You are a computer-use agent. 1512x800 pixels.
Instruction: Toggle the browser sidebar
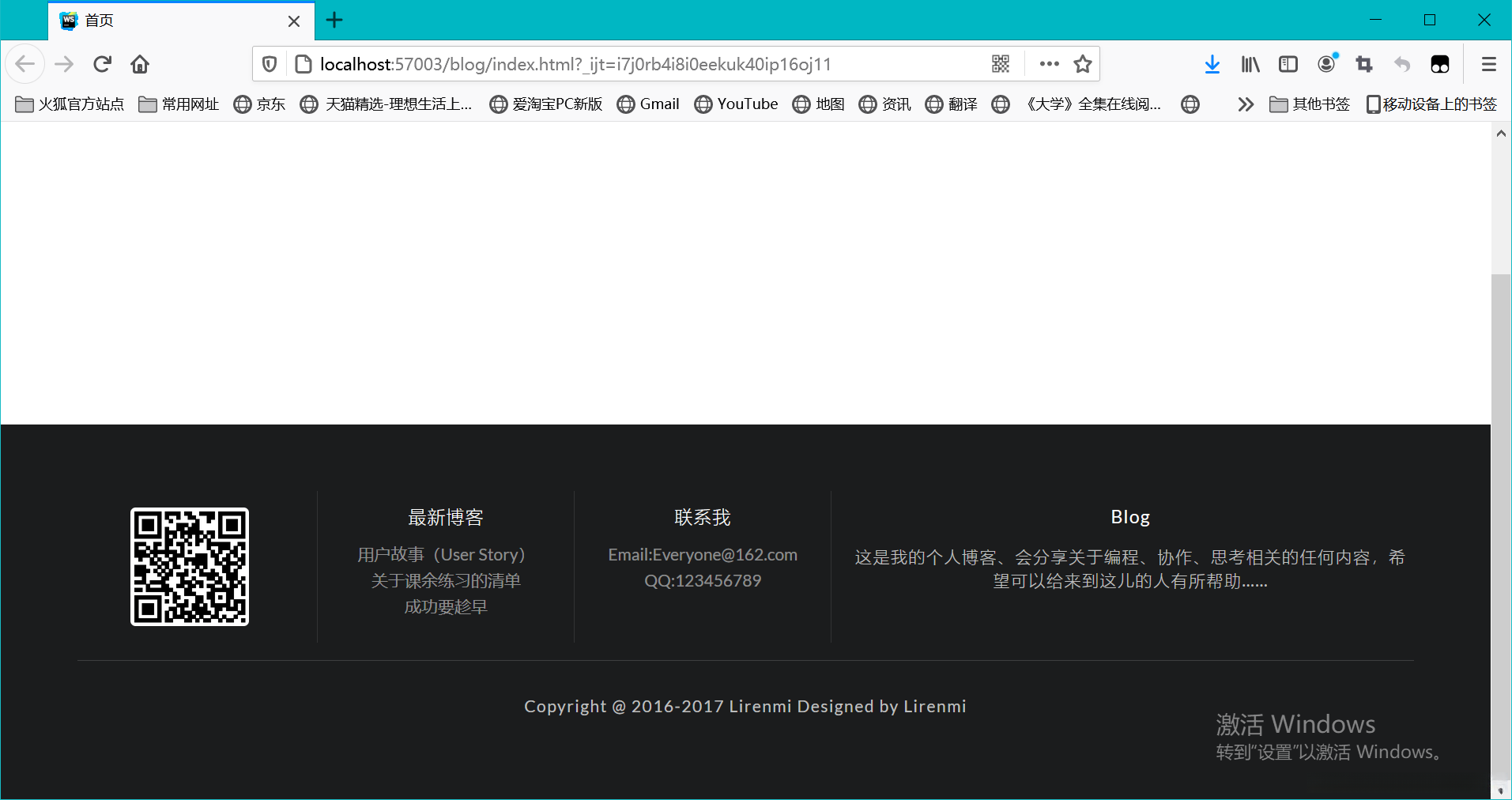(x=1288, y=64)
